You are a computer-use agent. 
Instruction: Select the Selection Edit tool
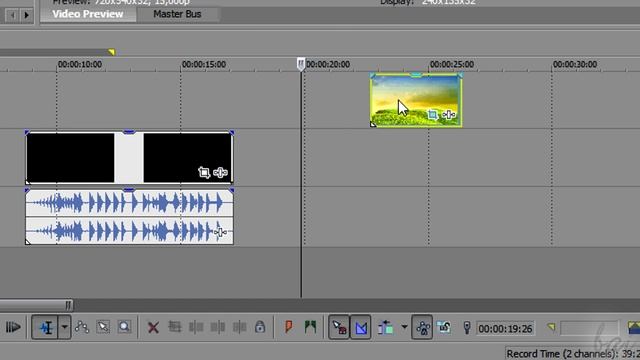pos(103,327)
